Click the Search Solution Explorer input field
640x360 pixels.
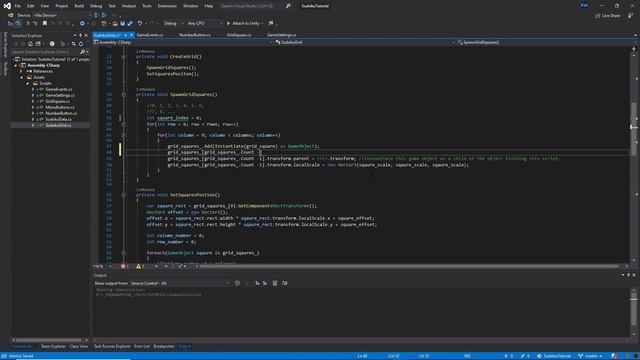tap(45, 52)
